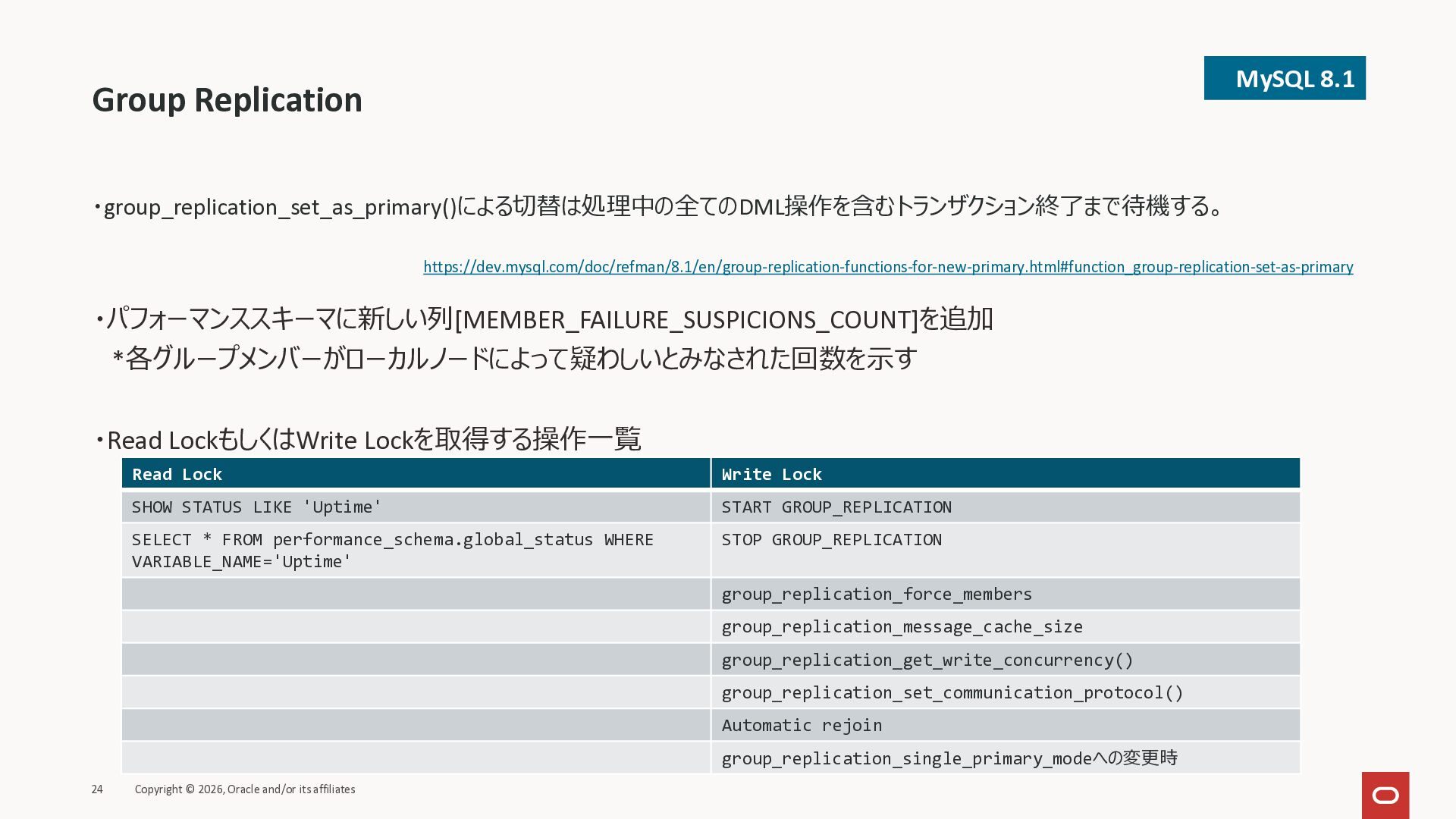Viewport: 1456px width, 819px height.
Task: Click the group_replication_message_cache_size row
Action: coord(902,627)
